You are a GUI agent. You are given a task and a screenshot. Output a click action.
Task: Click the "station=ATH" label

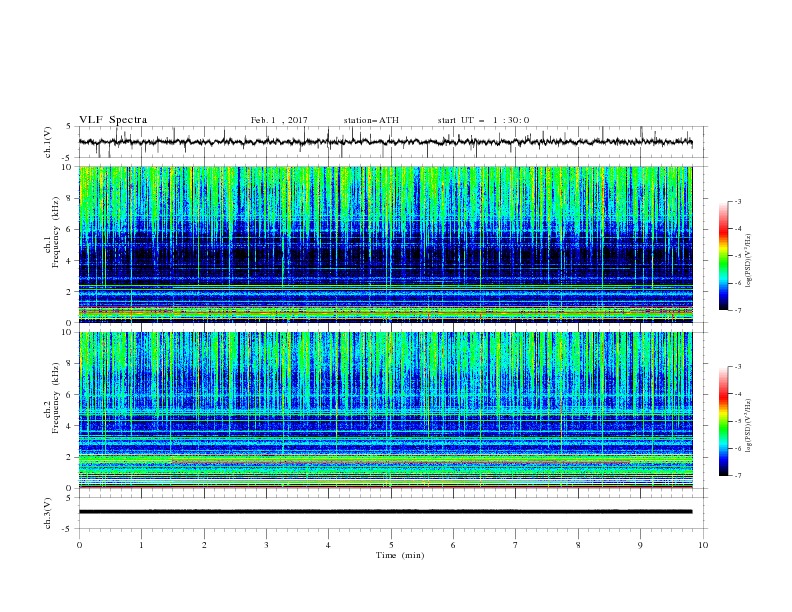371,120
